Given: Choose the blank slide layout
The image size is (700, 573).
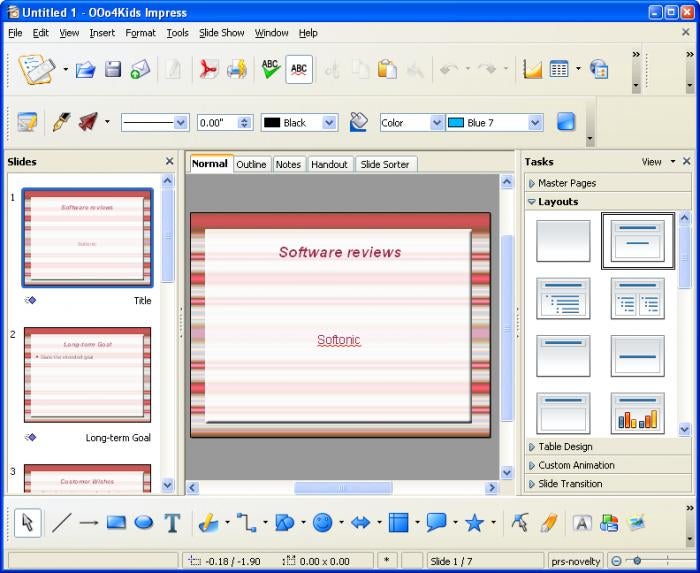Looking at the screenshot, I should pos(563,241).
